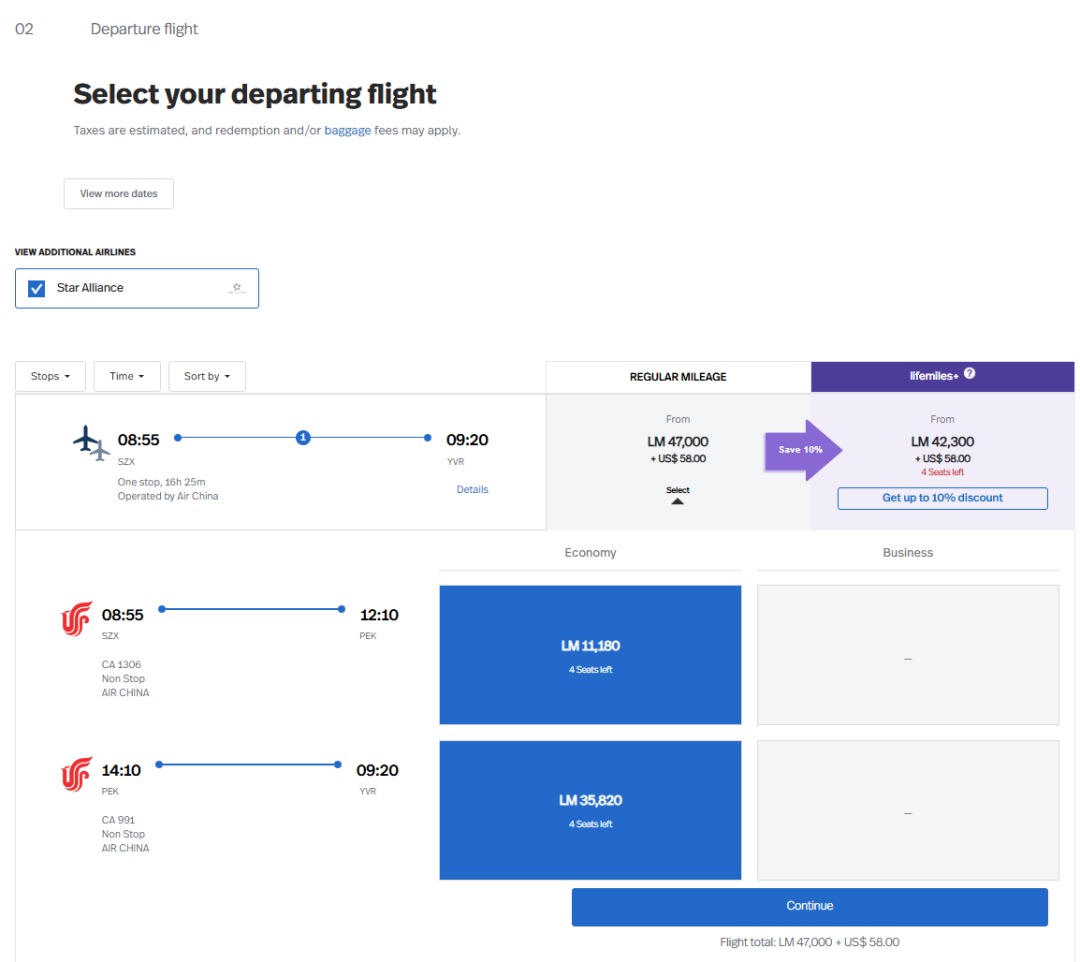Open the Time filter dropdown
The image size is (1080, 962).
pos(127,376)
